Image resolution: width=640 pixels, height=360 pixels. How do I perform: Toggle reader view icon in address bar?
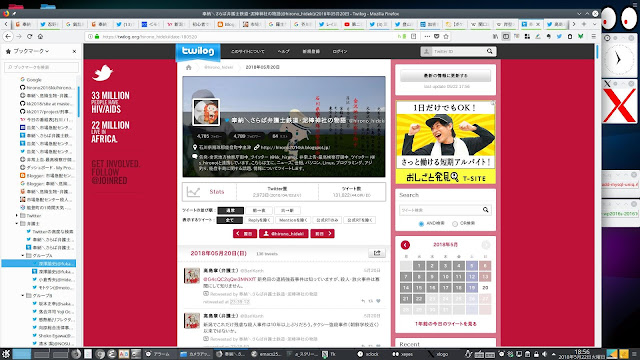pyautogui.click(x=413, y=36)
